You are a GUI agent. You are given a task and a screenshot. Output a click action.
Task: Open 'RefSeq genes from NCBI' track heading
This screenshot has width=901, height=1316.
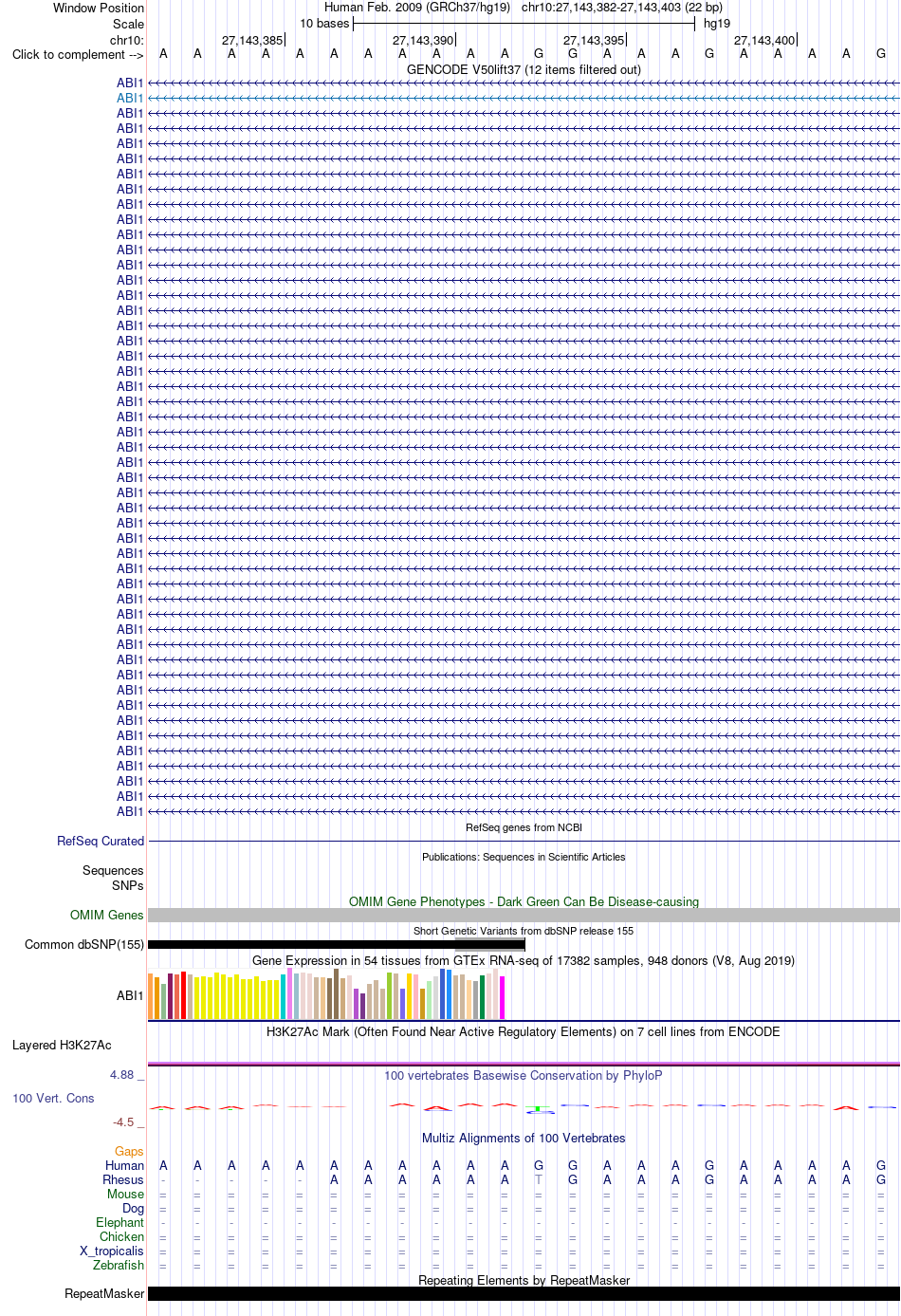click(x=524, y=827)
